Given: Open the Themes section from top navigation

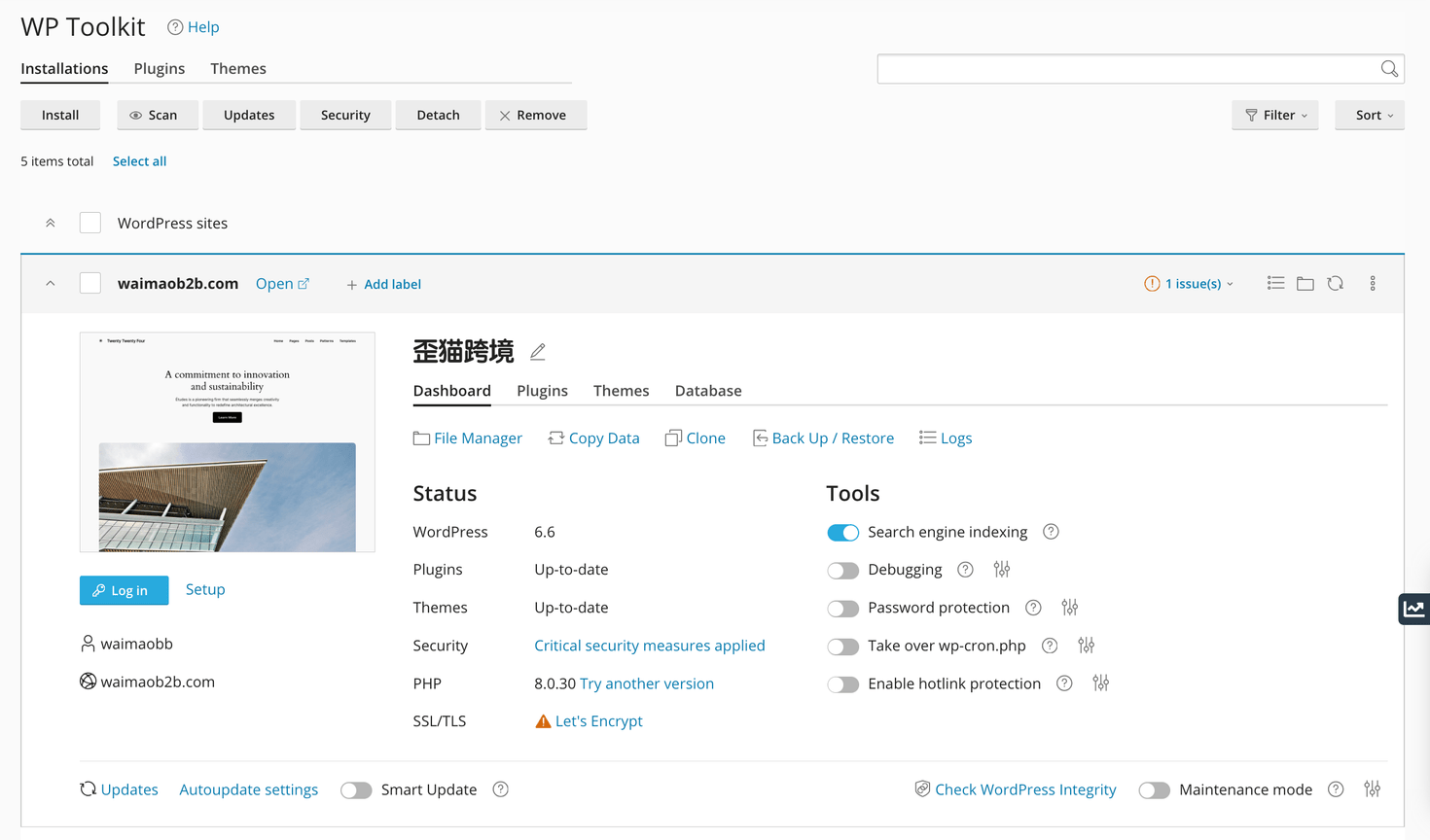Looking at the screenshot, I should [237, 68].
